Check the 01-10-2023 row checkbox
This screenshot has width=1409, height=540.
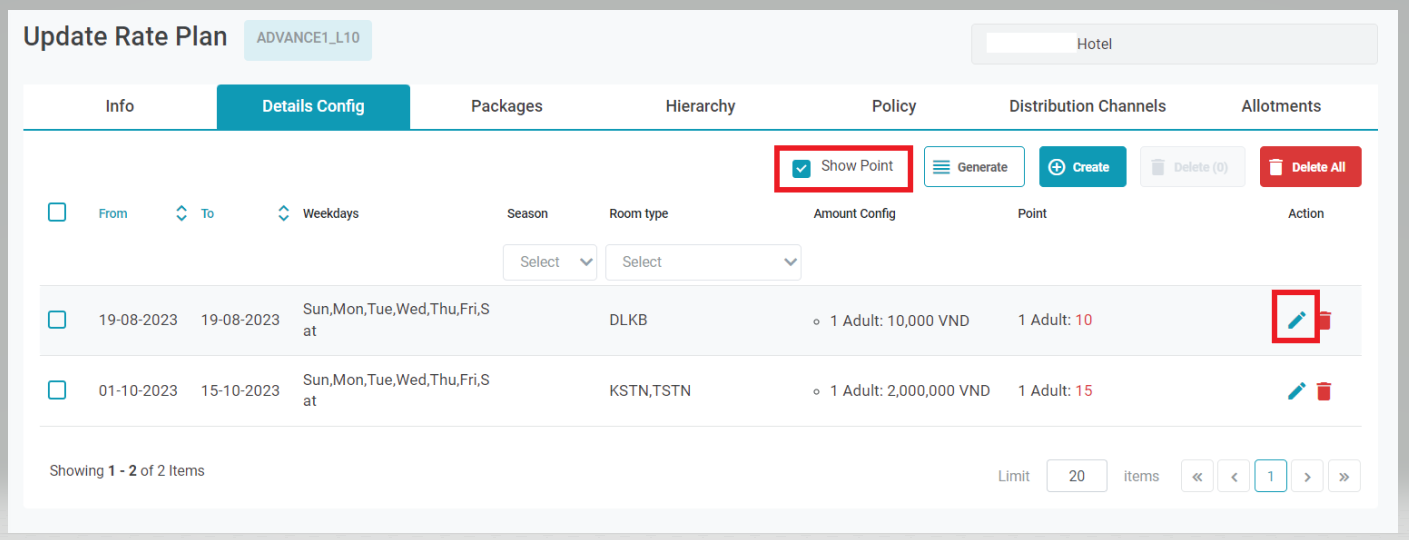(x=57, y=390)
